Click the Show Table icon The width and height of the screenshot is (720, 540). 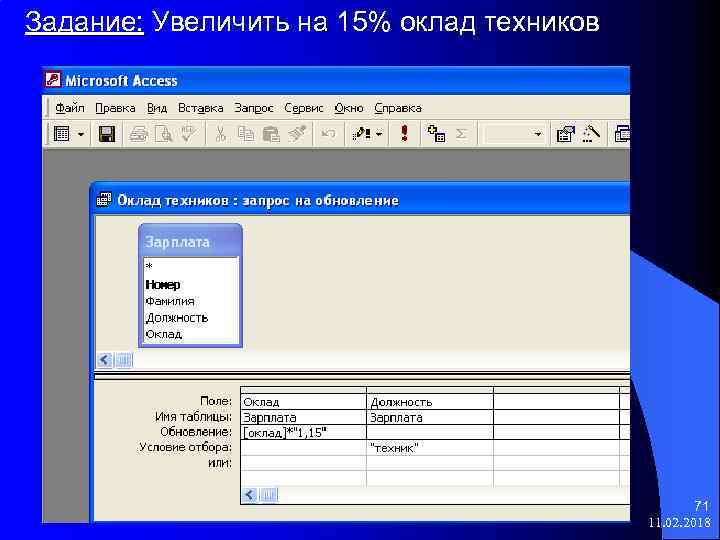click(x=436, y=134)
